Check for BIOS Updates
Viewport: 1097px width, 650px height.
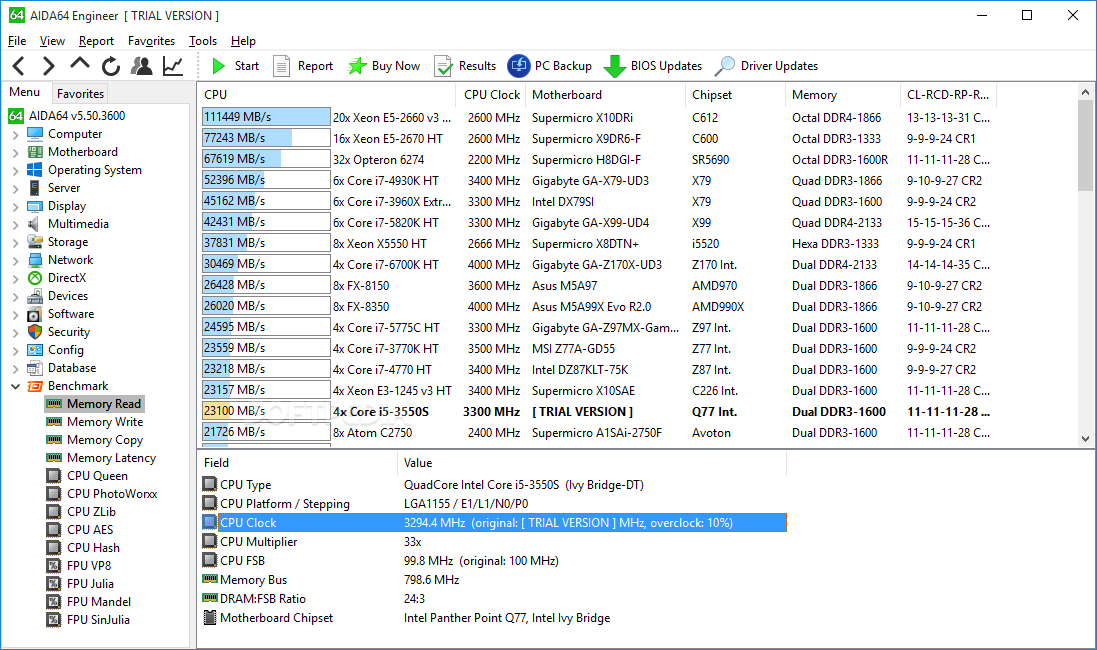pyautogui.click(x=653, y=66)
